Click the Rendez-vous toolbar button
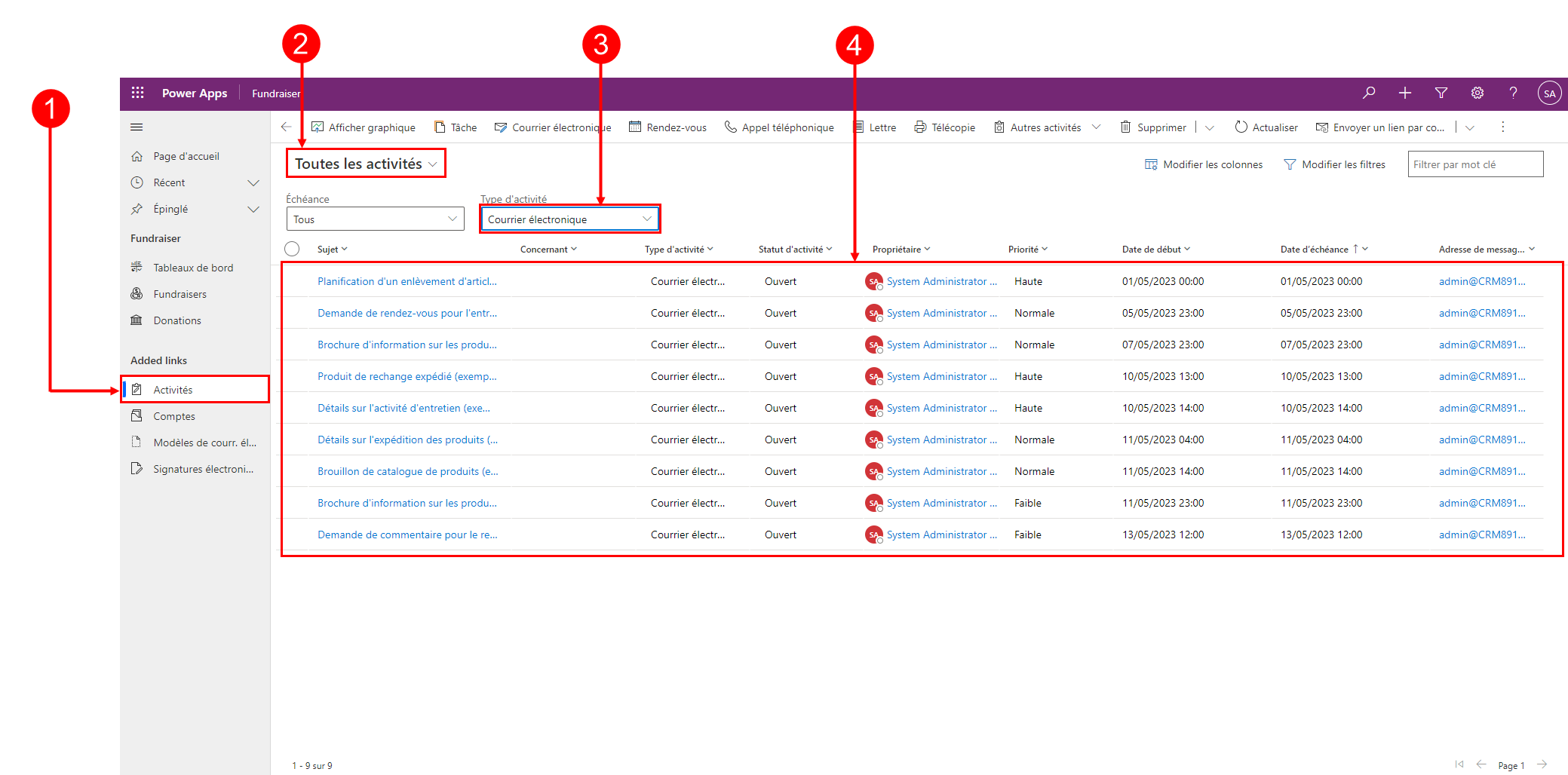This screenshot has height=775, width=1568. (x=668, y=127)
